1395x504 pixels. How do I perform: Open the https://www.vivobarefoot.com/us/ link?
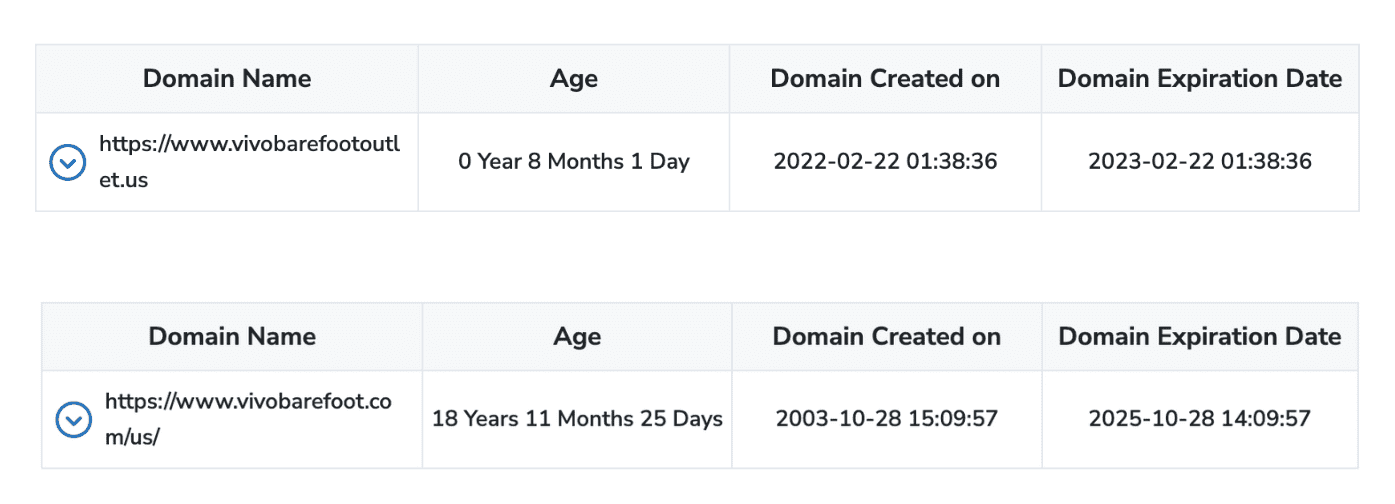[x=248, y=402]
